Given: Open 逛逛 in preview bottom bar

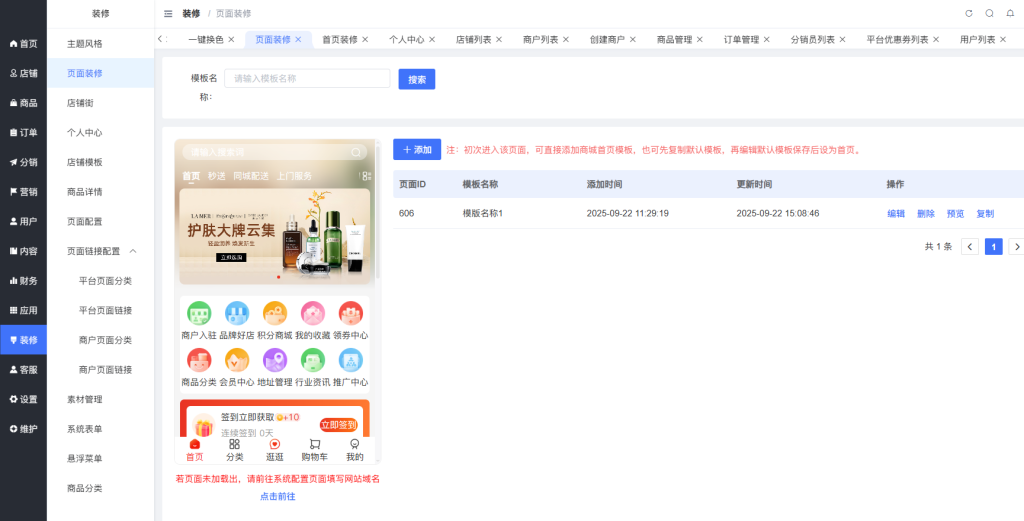Looking at the screenshot, I should coord(275,450).
